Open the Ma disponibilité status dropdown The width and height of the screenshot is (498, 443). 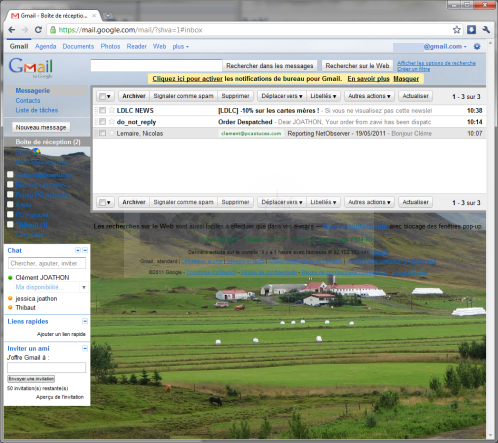(x=84, y=287)
